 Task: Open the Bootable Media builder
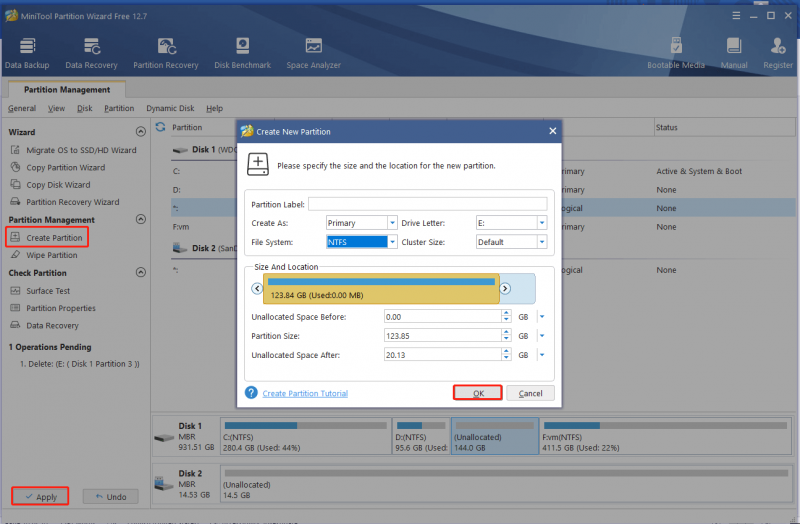[676, 53]
